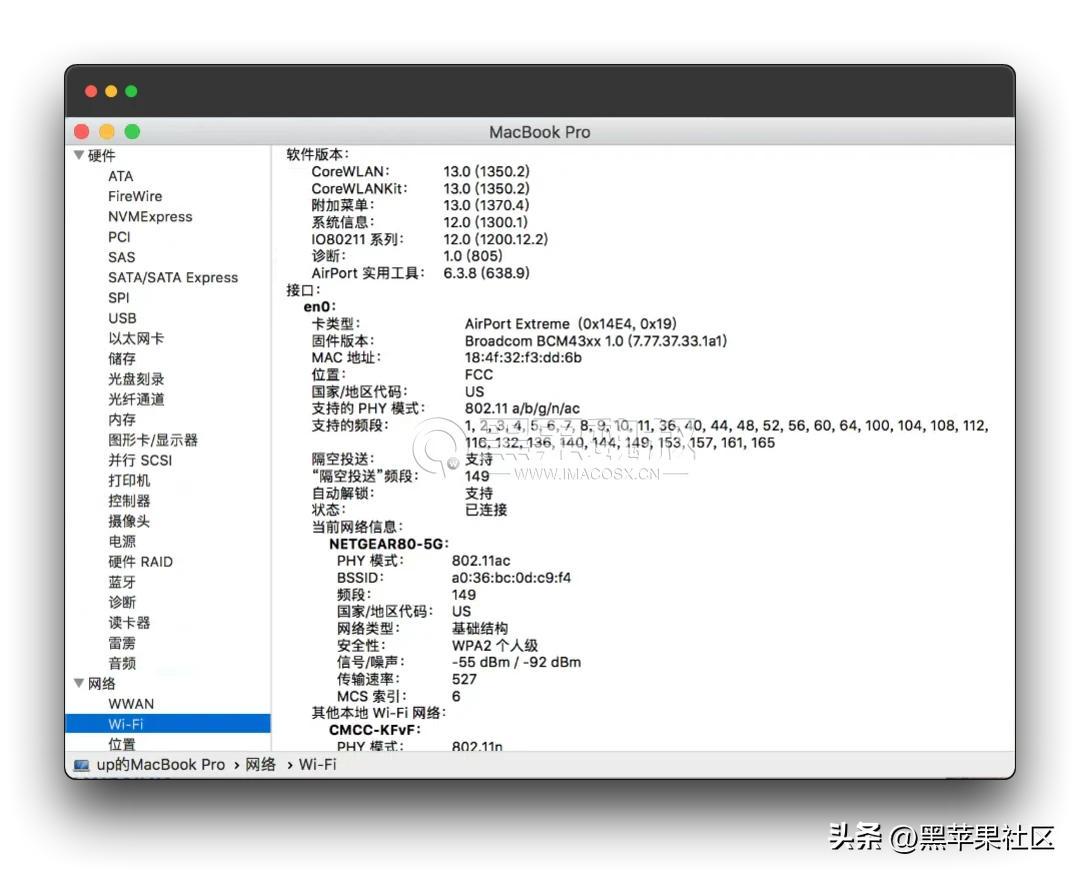Click the Mac icon in the breadcrumb bar

point(80,764)
